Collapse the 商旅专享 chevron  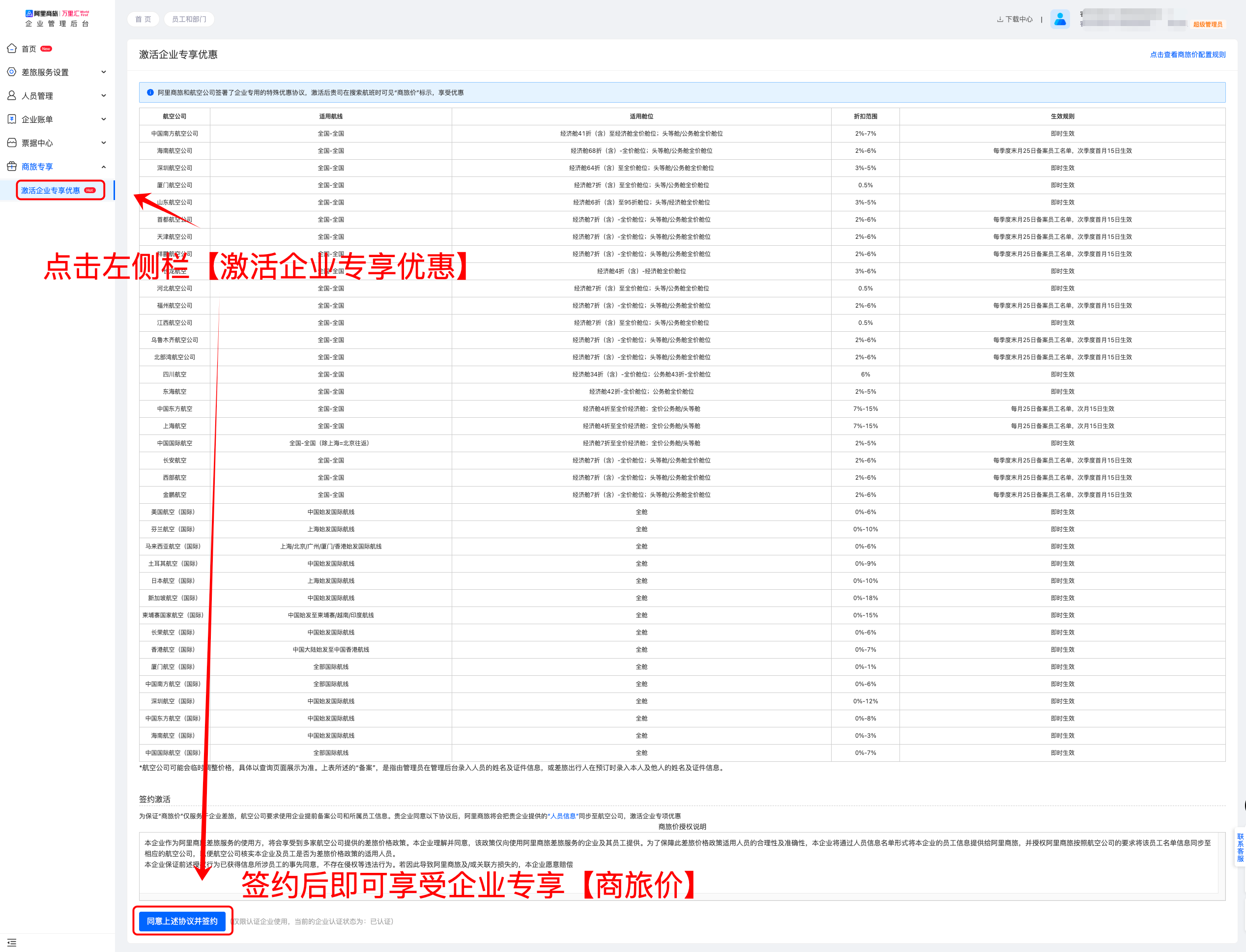(x=104, y=167)
